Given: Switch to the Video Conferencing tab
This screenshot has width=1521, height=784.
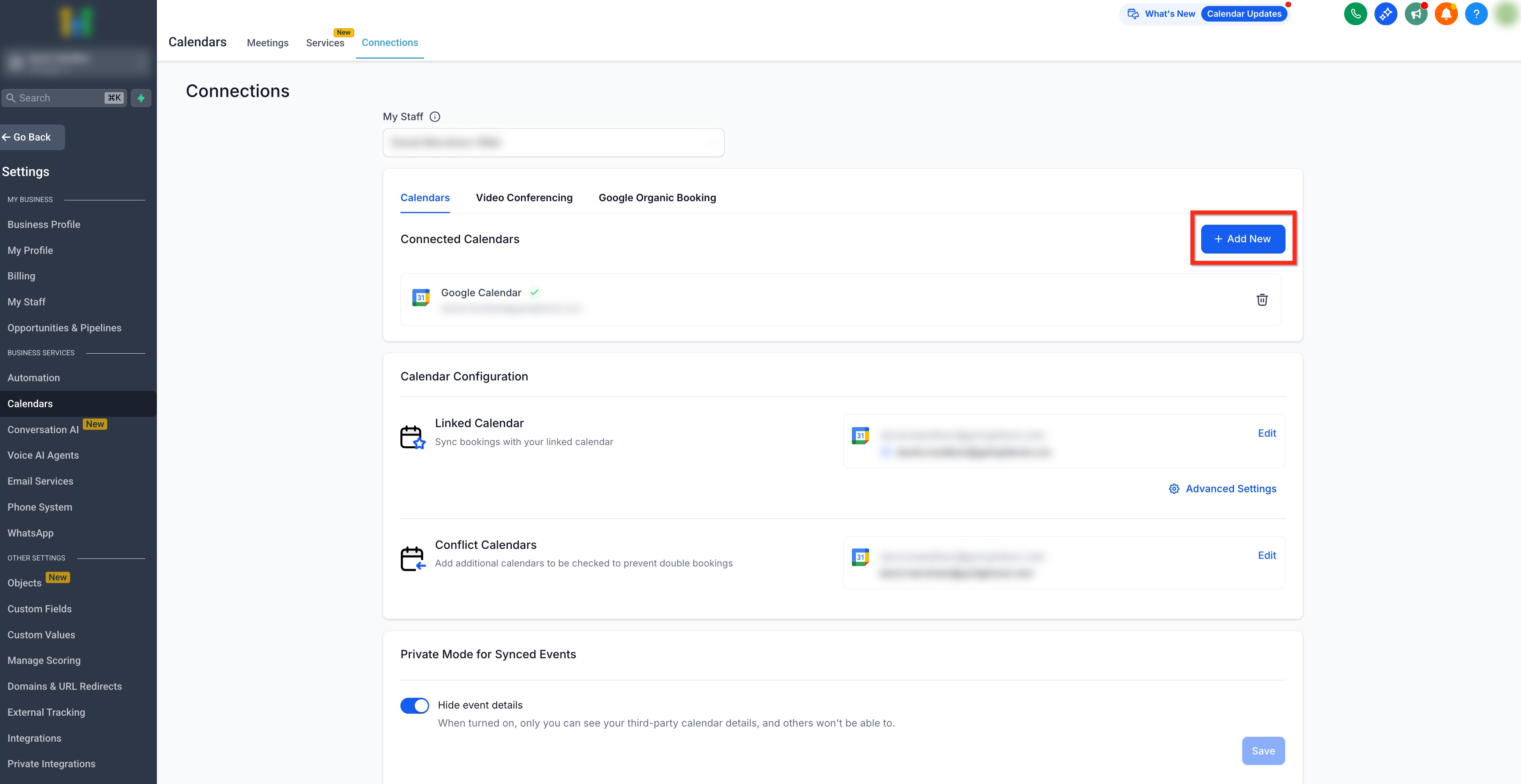Looking at the screenshot, I should [x=524, y=198].
